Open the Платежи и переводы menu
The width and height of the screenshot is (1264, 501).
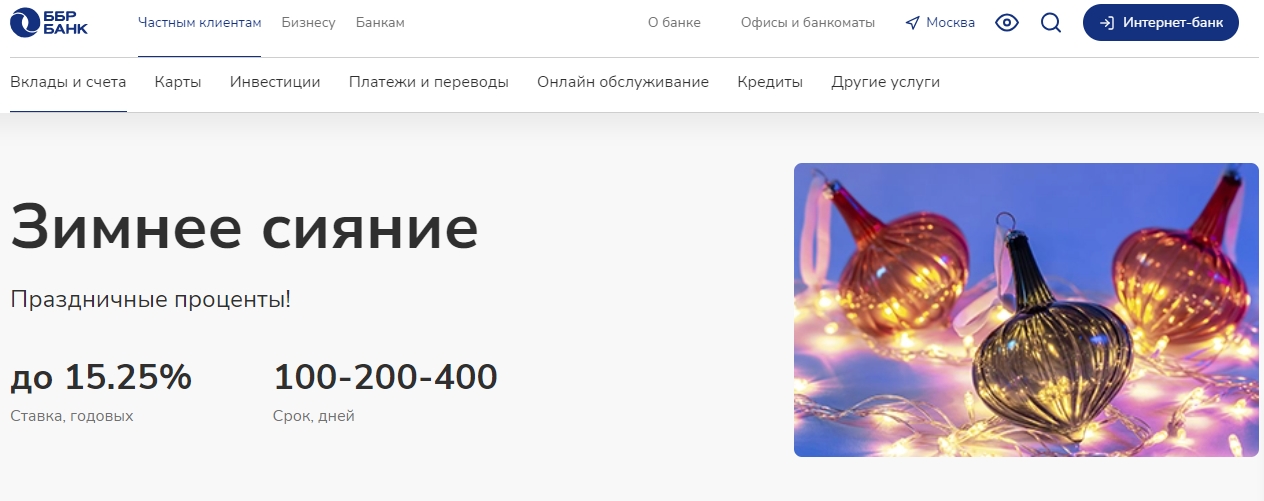click(429, 82)
